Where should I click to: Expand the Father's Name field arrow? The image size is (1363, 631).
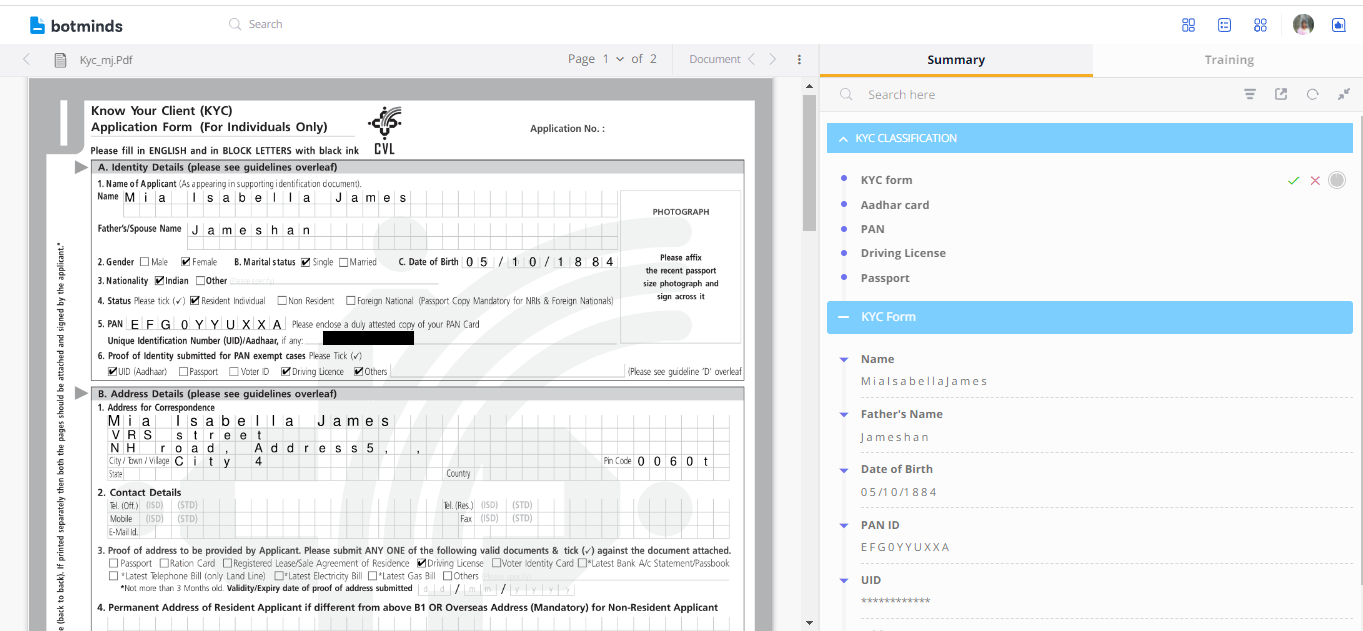844,415
